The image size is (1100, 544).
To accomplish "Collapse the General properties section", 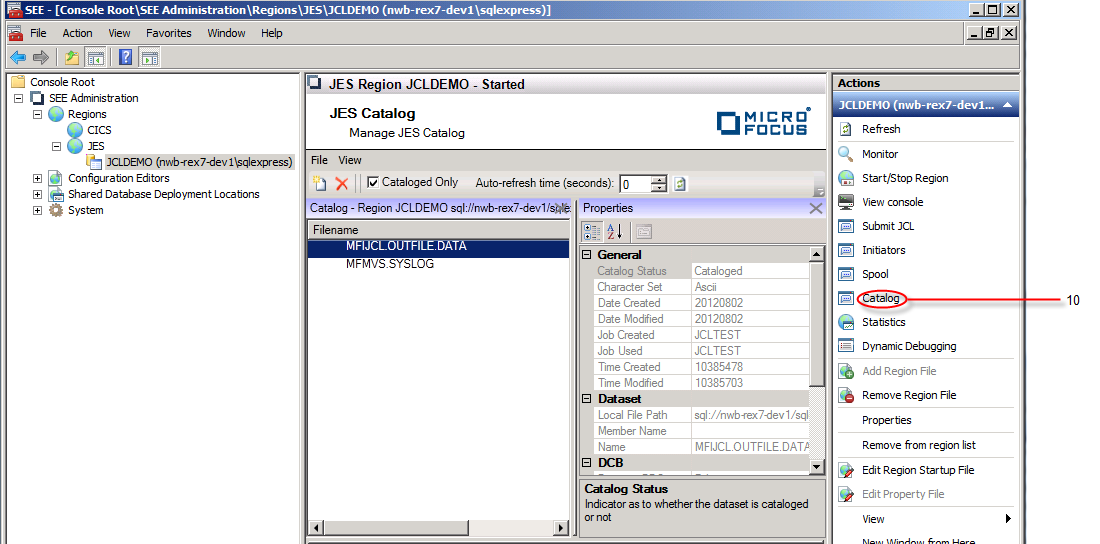I will [x=587, y=255].
